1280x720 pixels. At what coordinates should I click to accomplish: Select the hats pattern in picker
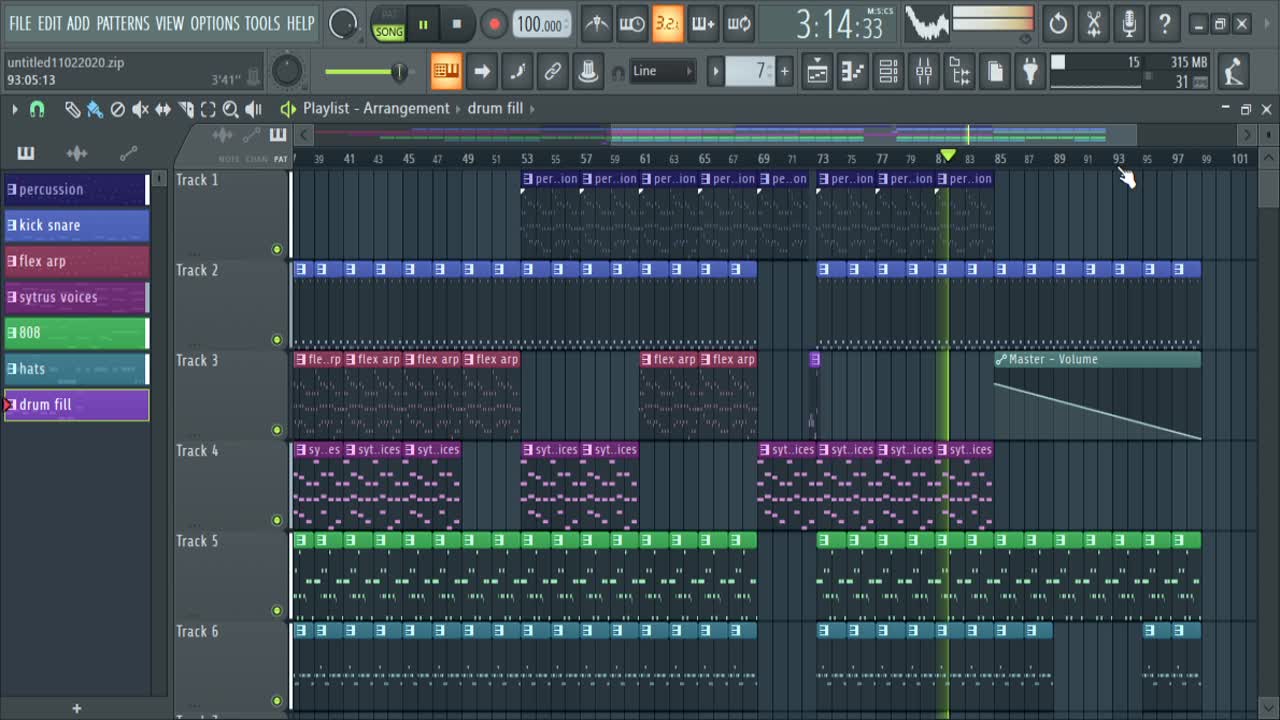coord(77,369)
